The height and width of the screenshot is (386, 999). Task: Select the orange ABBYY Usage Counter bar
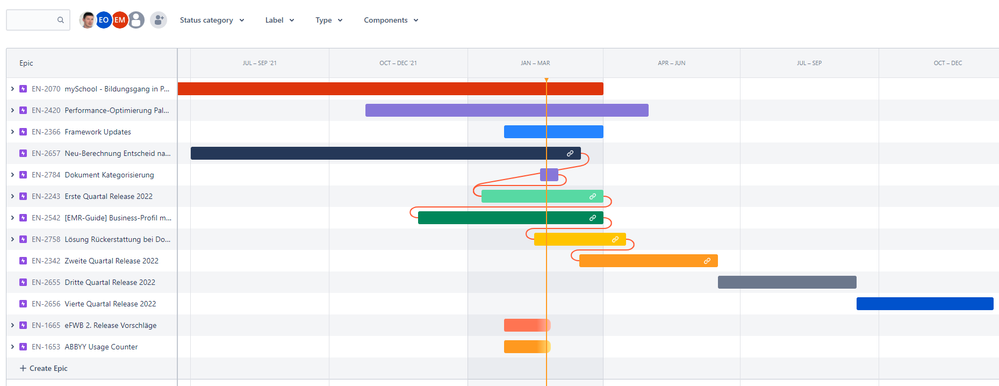[527, 347]
